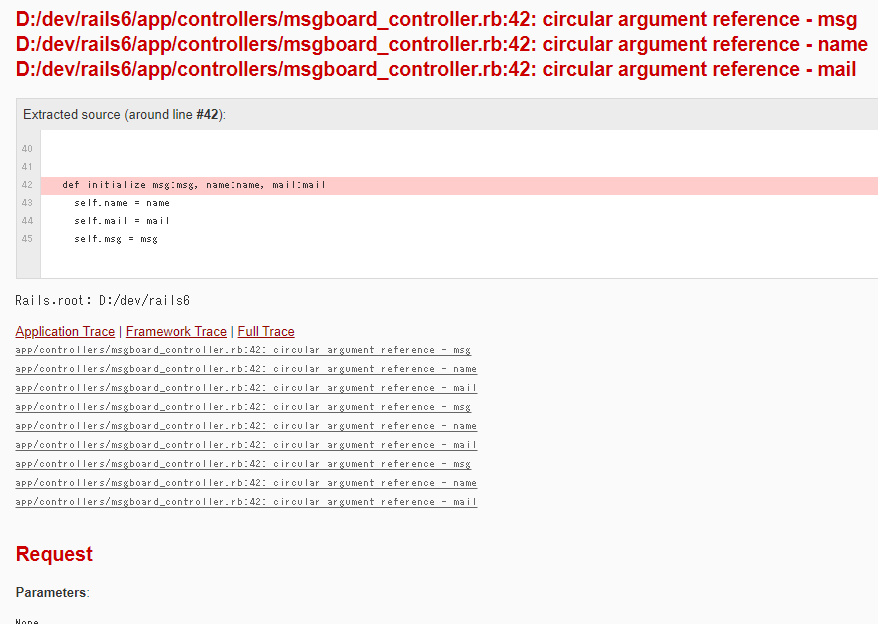The height and width of the screenshot is (624, 878).
Task: Click the very last trace entry in the list
Action: point(246,502)
